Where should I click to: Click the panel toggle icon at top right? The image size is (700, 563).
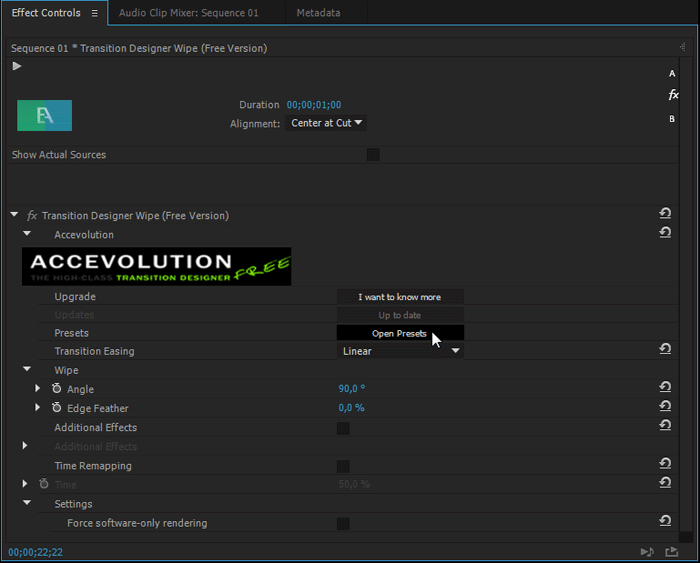[x=683, y=47]
